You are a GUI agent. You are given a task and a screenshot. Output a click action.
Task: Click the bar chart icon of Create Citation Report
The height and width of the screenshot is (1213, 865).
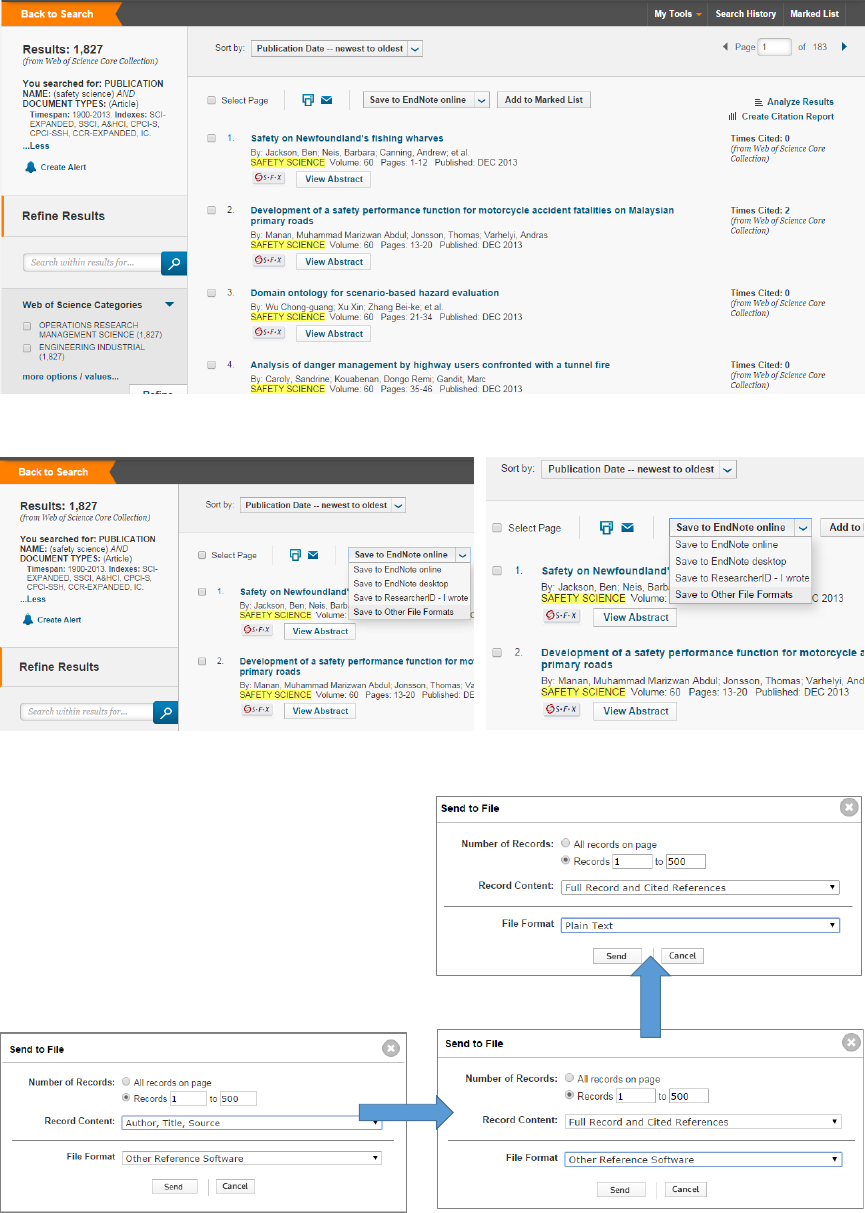point(733,117)
